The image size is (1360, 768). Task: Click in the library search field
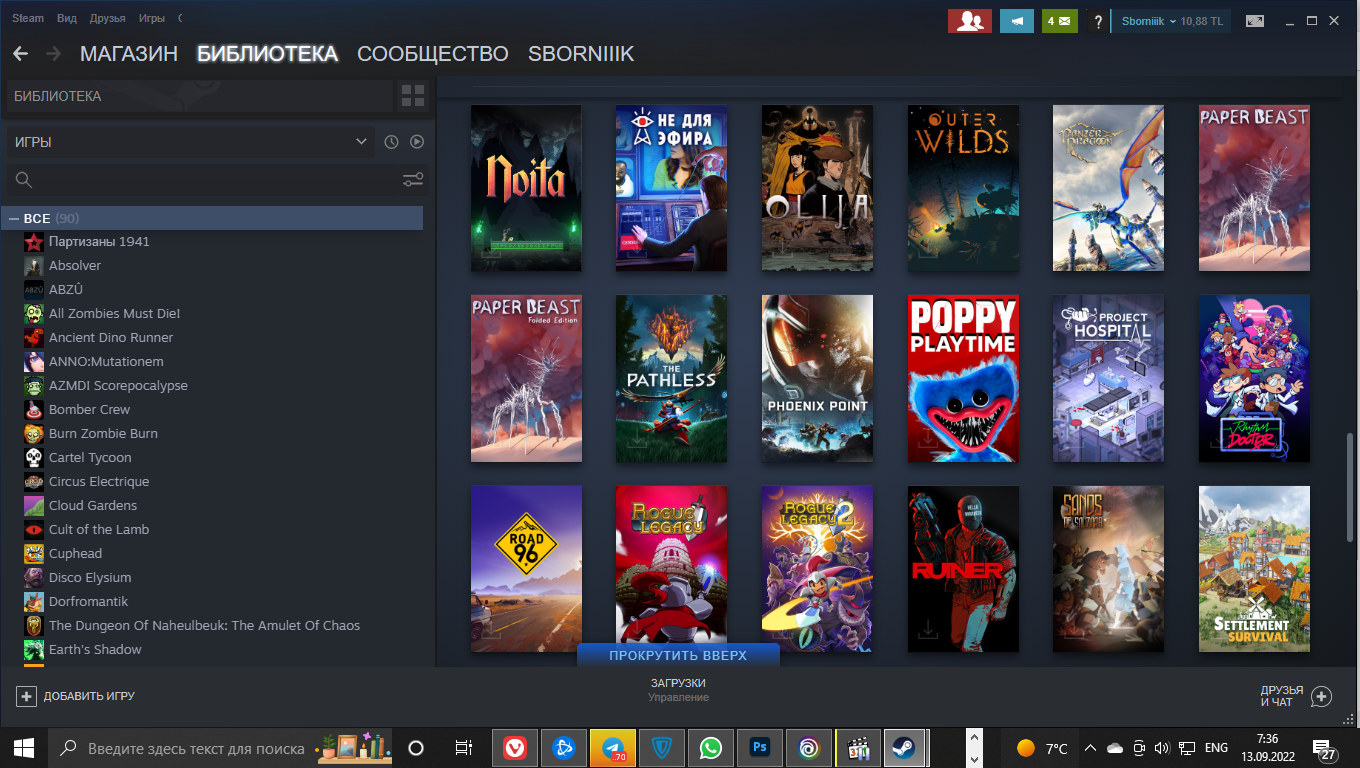(200, 180)
